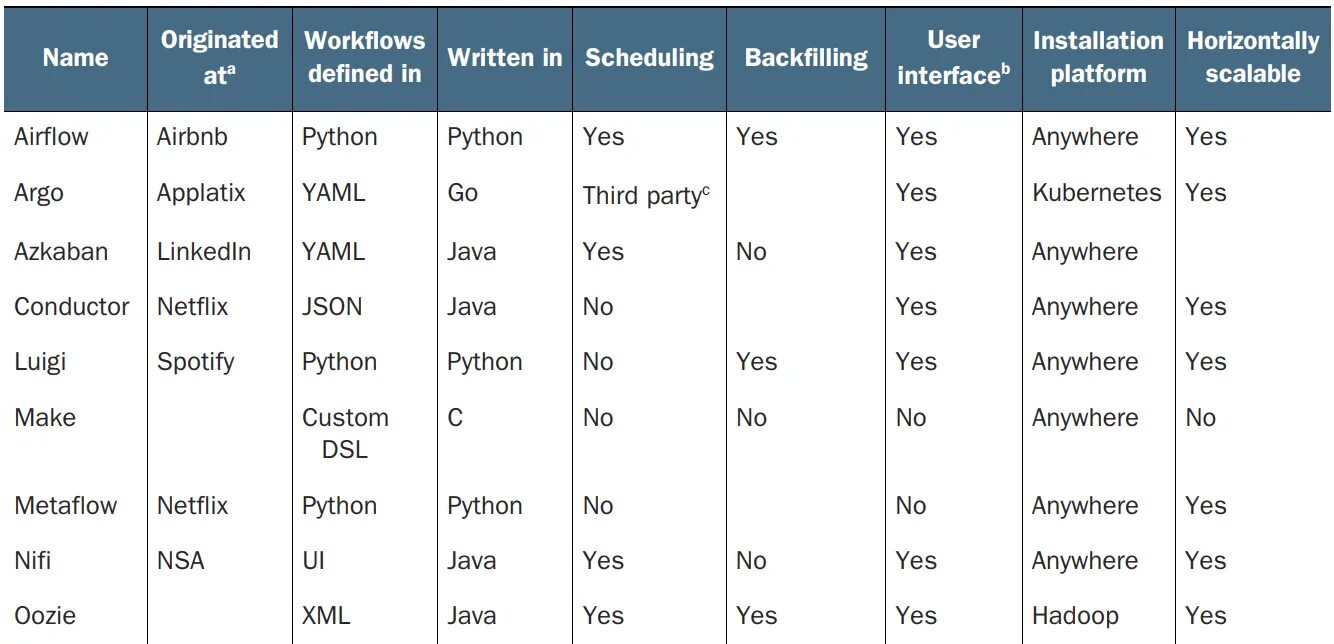Image resolution: width=1334 pixels, height=644 pixels.
Task: Select the Applatix cell in Argo row
Action: tap(201, 193)
